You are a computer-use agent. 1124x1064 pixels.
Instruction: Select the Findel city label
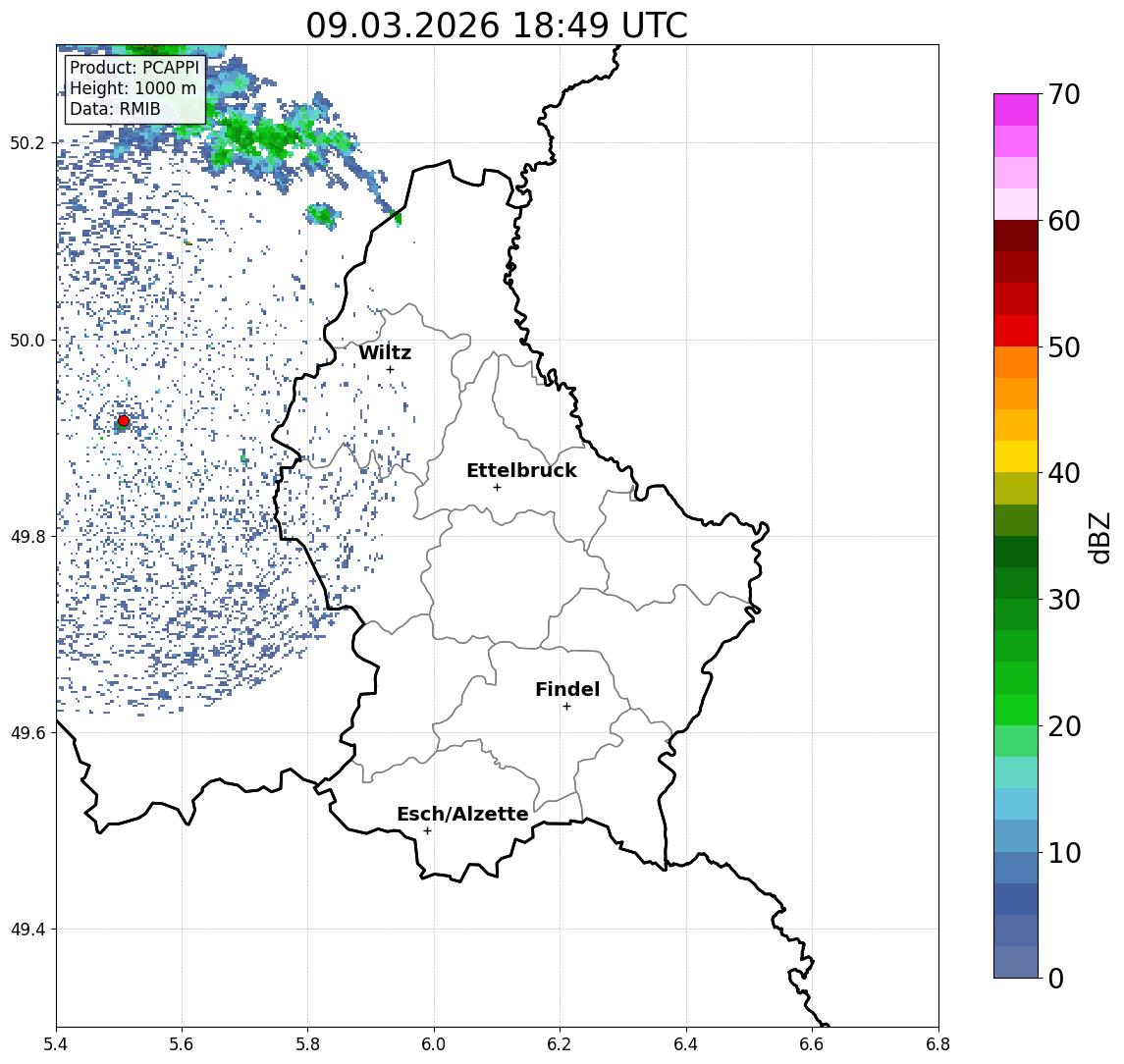point(567,689)
